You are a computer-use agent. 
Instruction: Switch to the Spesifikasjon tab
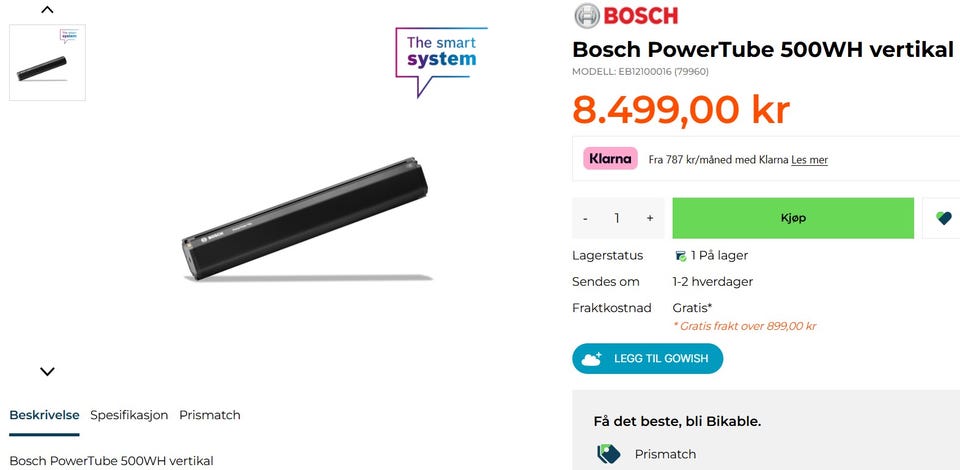pos(129,415)
